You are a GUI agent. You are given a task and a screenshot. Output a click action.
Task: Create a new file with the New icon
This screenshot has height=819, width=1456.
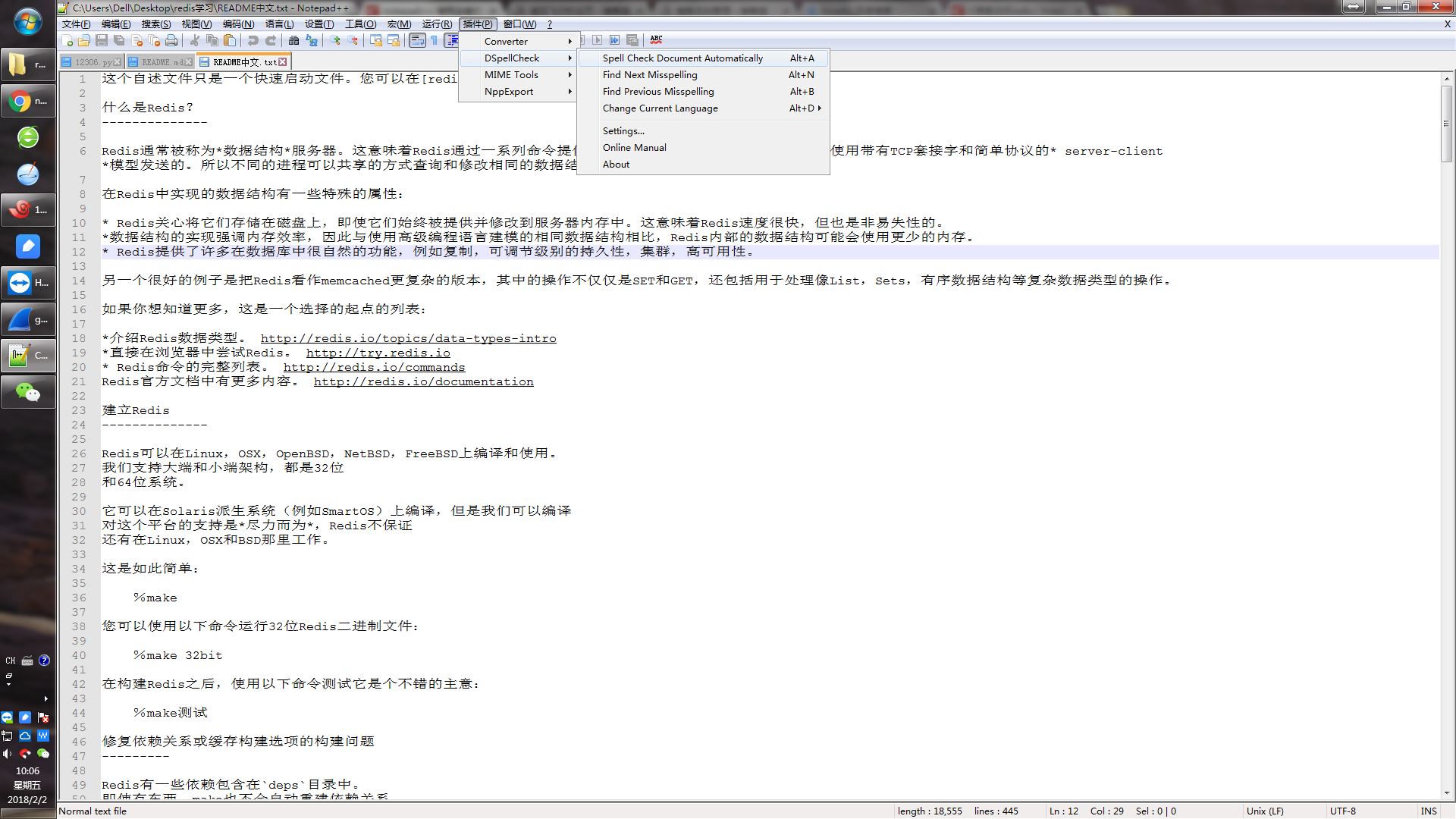pyautogui.click(x=67, y=40)
